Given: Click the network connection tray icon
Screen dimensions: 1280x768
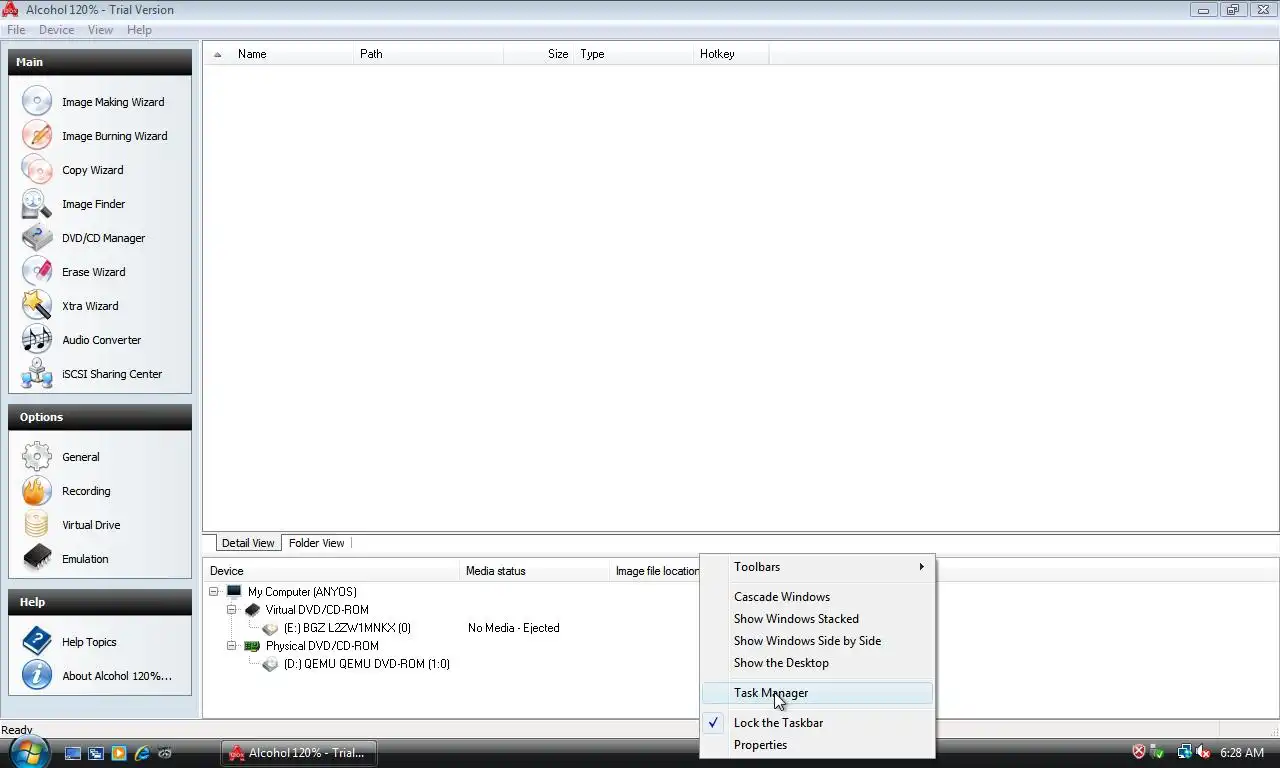Looking at the screenshot, I should coord(1185,752).
